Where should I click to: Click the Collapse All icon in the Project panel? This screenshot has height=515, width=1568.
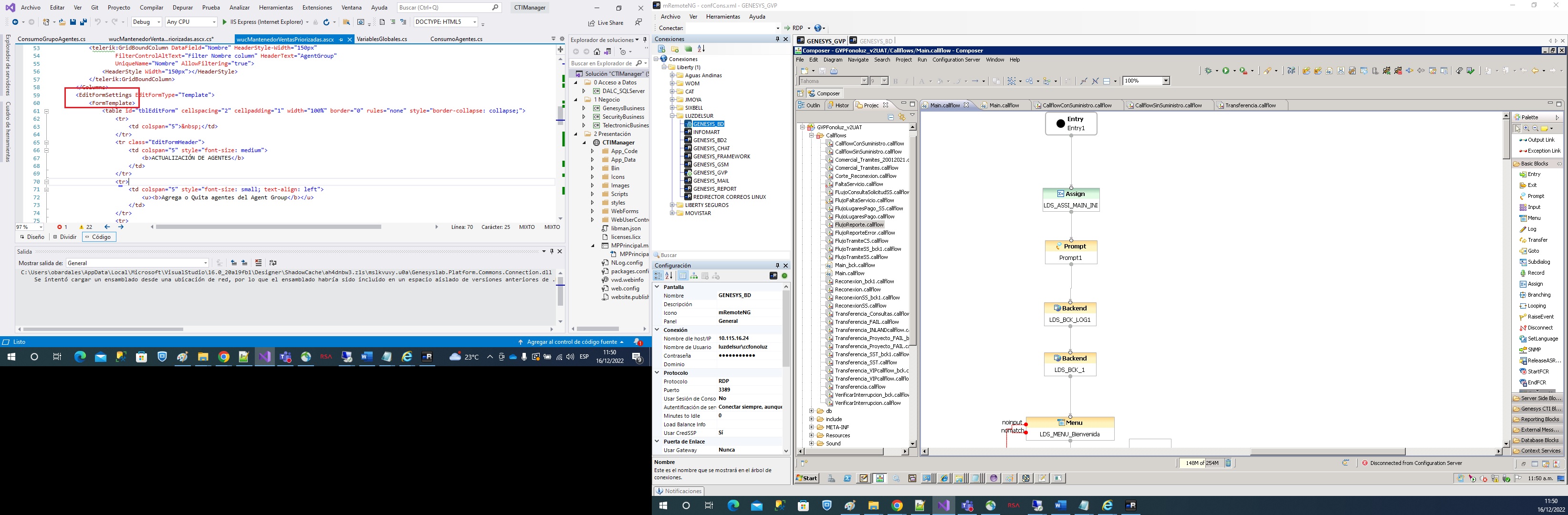(x=891, y=117)
